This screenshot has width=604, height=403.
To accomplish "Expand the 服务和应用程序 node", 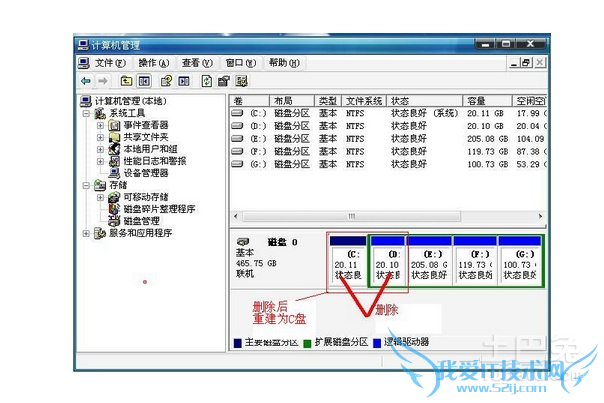I will tap(86, 233).
